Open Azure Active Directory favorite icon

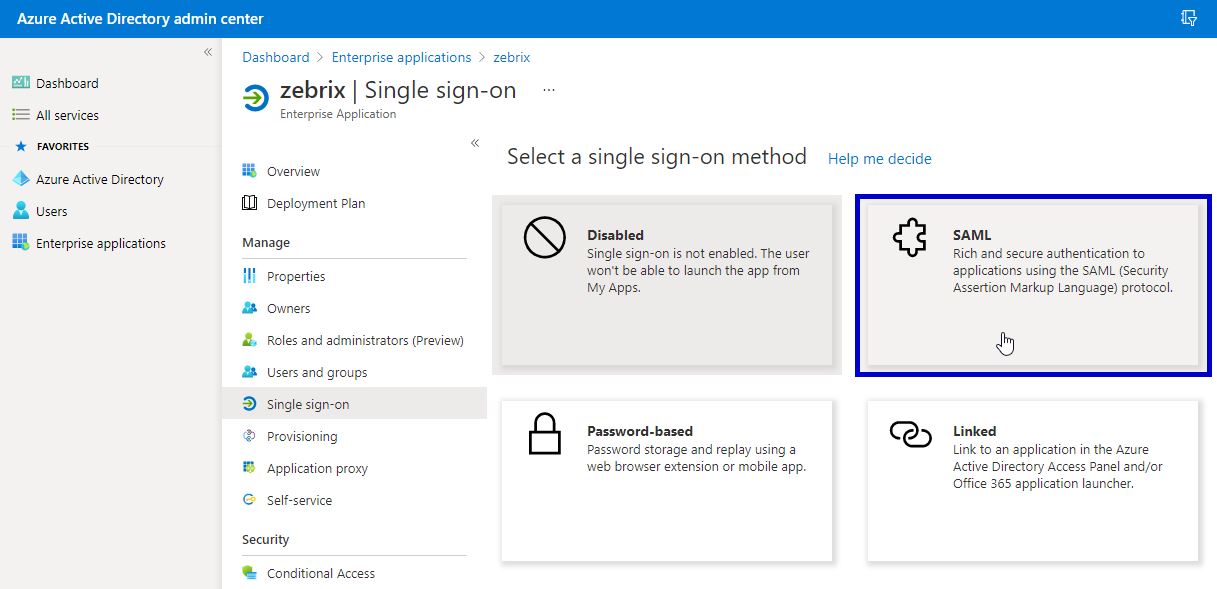pos(20,179)
